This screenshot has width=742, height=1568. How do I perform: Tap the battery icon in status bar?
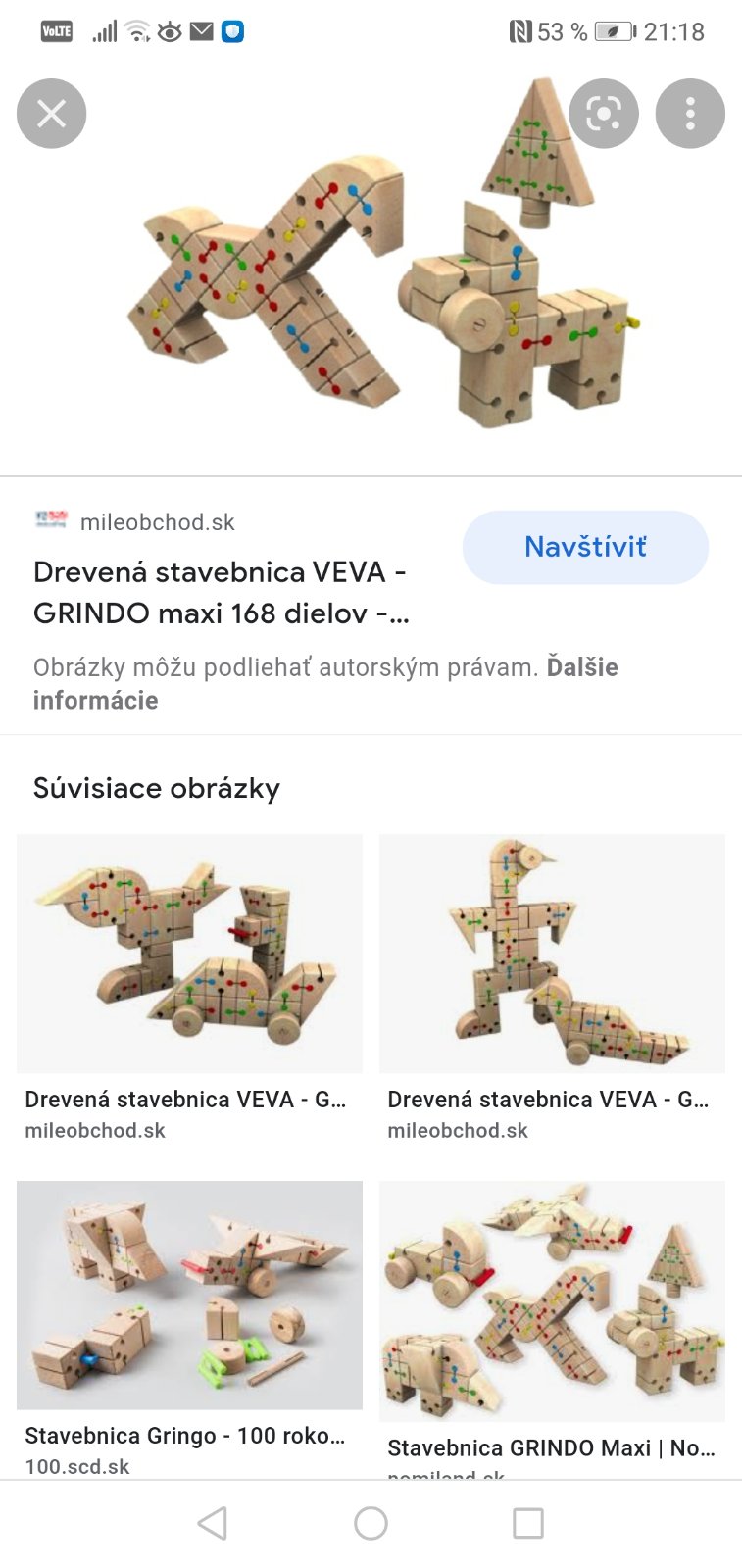(x=615, y=31)
